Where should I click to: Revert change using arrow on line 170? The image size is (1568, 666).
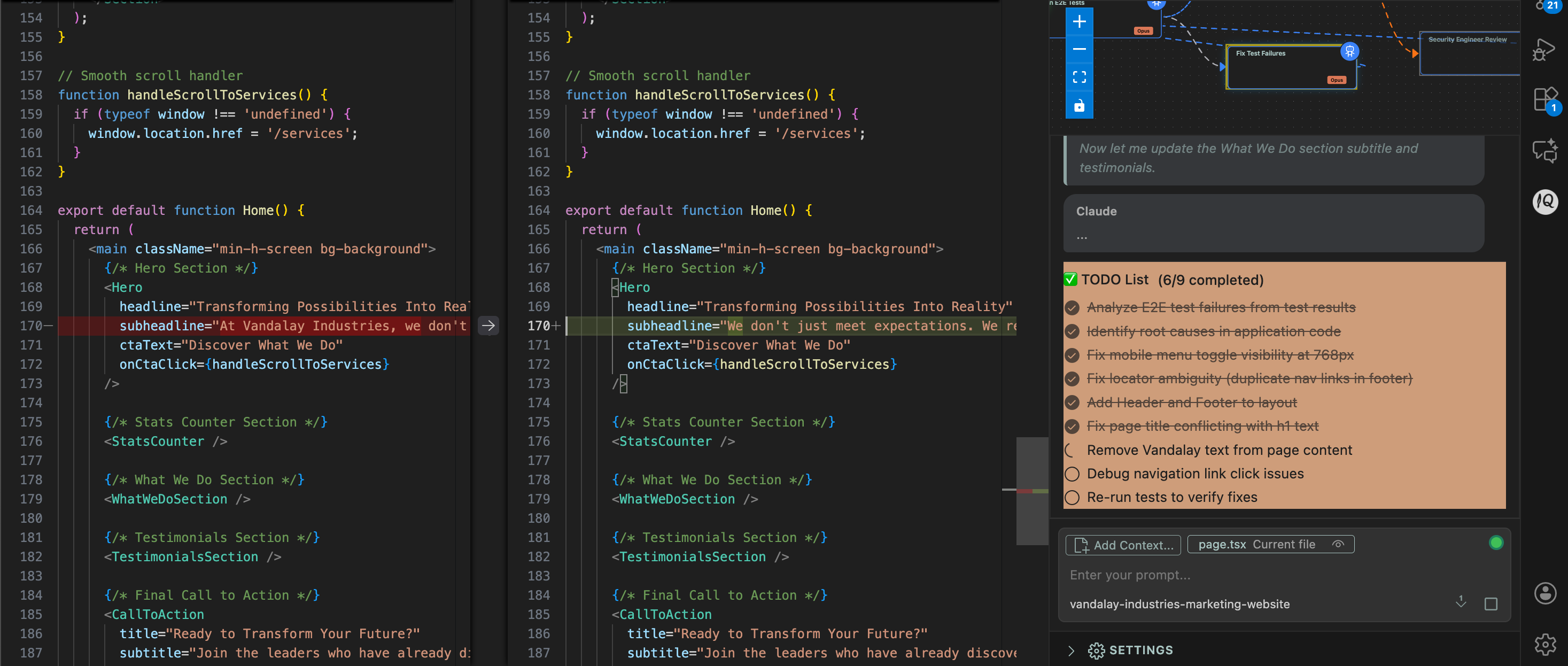[488, 326]
